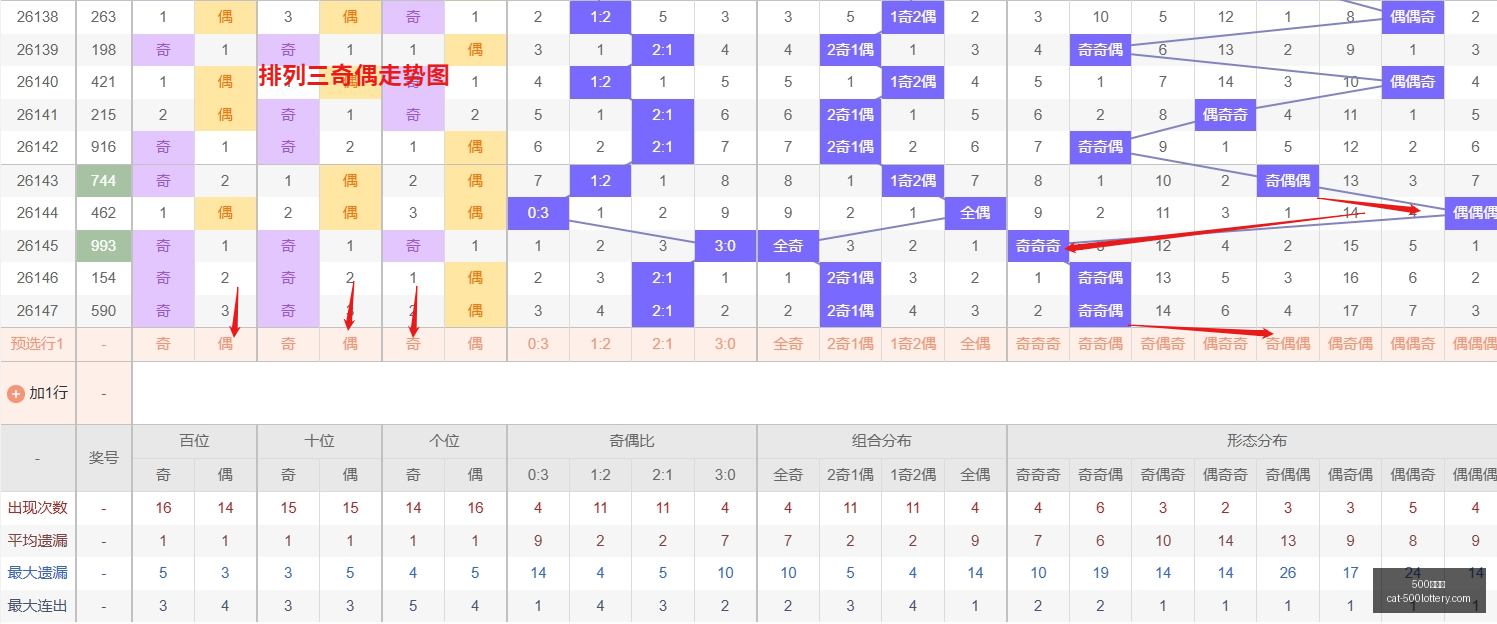
Task: Pick ratio 2:1 in 预选行1
Action: [663, 344]
